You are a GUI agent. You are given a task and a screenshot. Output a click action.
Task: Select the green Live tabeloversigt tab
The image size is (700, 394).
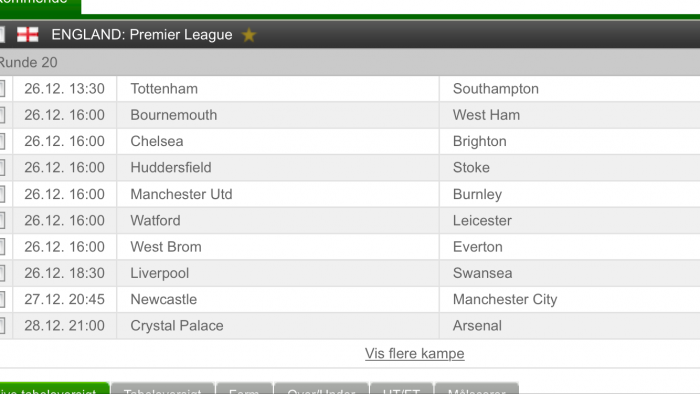[54, 388]
